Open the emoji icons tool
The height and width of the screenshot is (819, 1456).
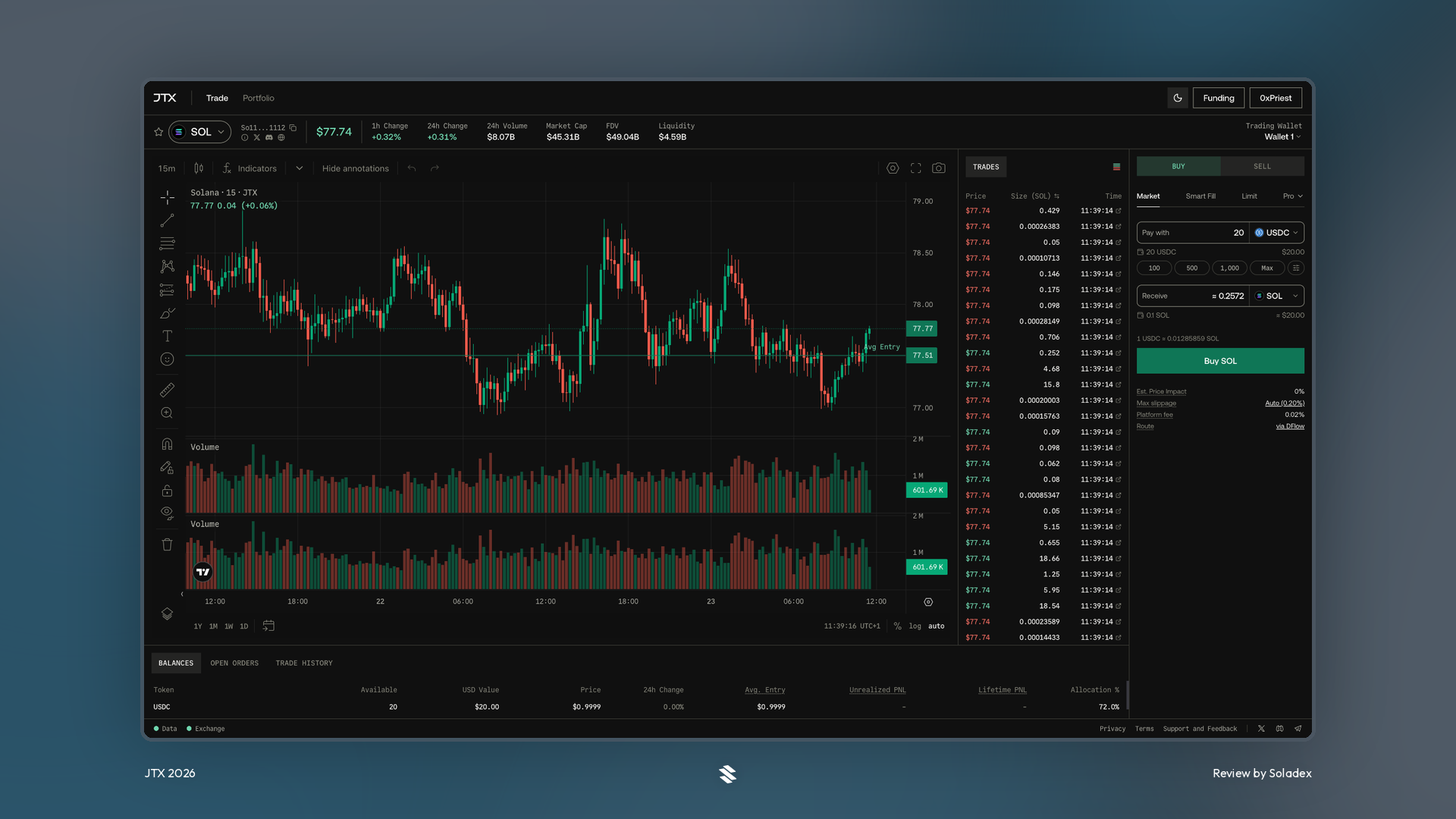pos(168,359)
